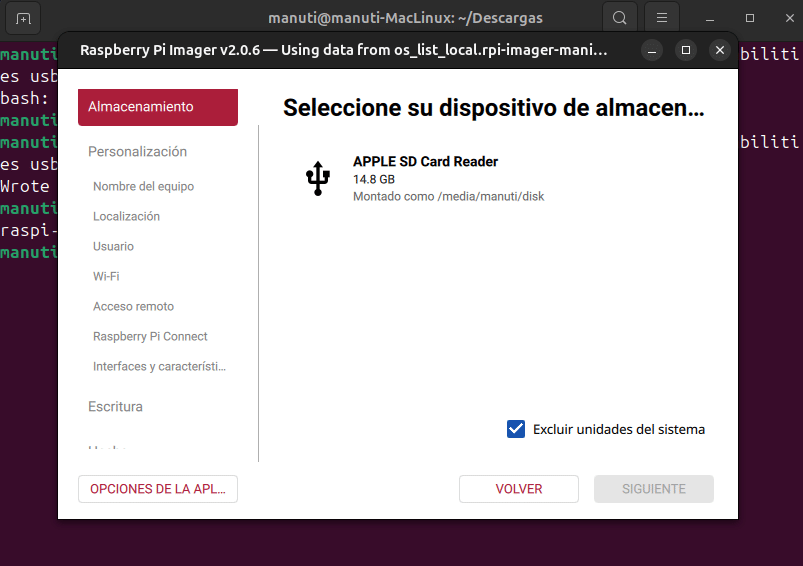Open the terminal hamburger menu
Viewport: 803px width, 566px height.
tap(662, 18)
